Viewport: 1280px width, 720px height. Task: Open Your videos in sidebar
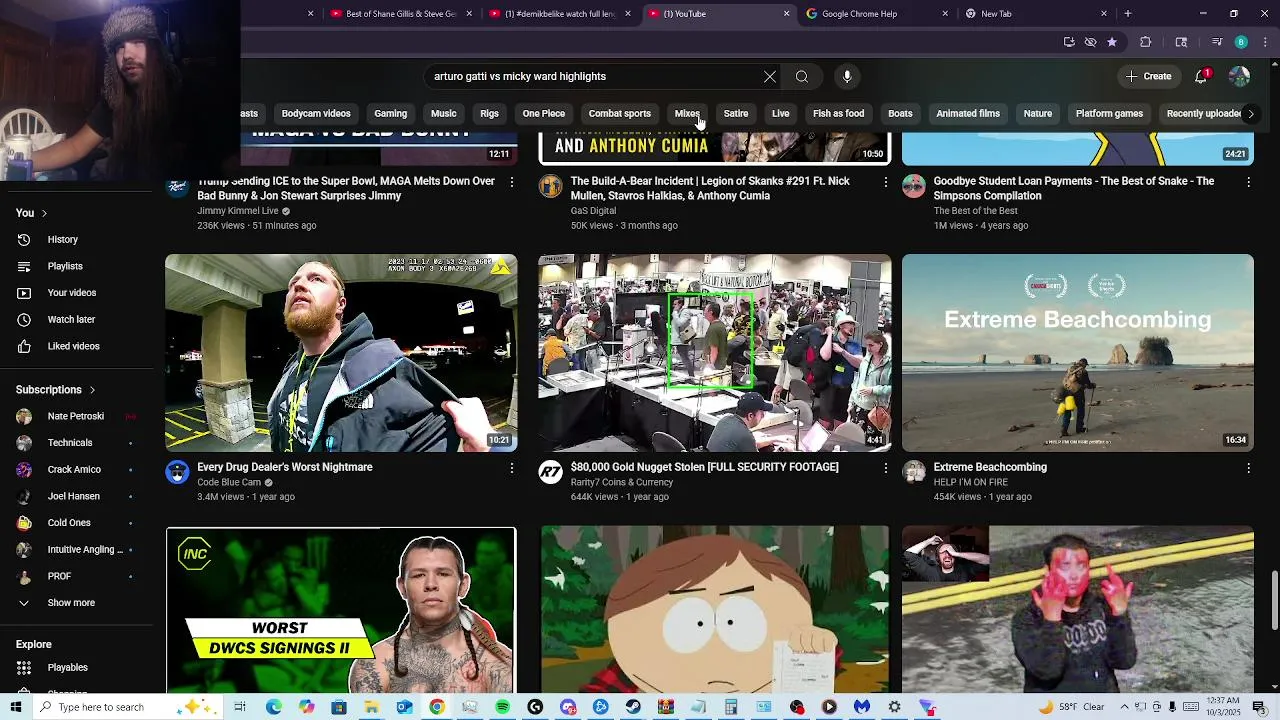tap(70, 293)
